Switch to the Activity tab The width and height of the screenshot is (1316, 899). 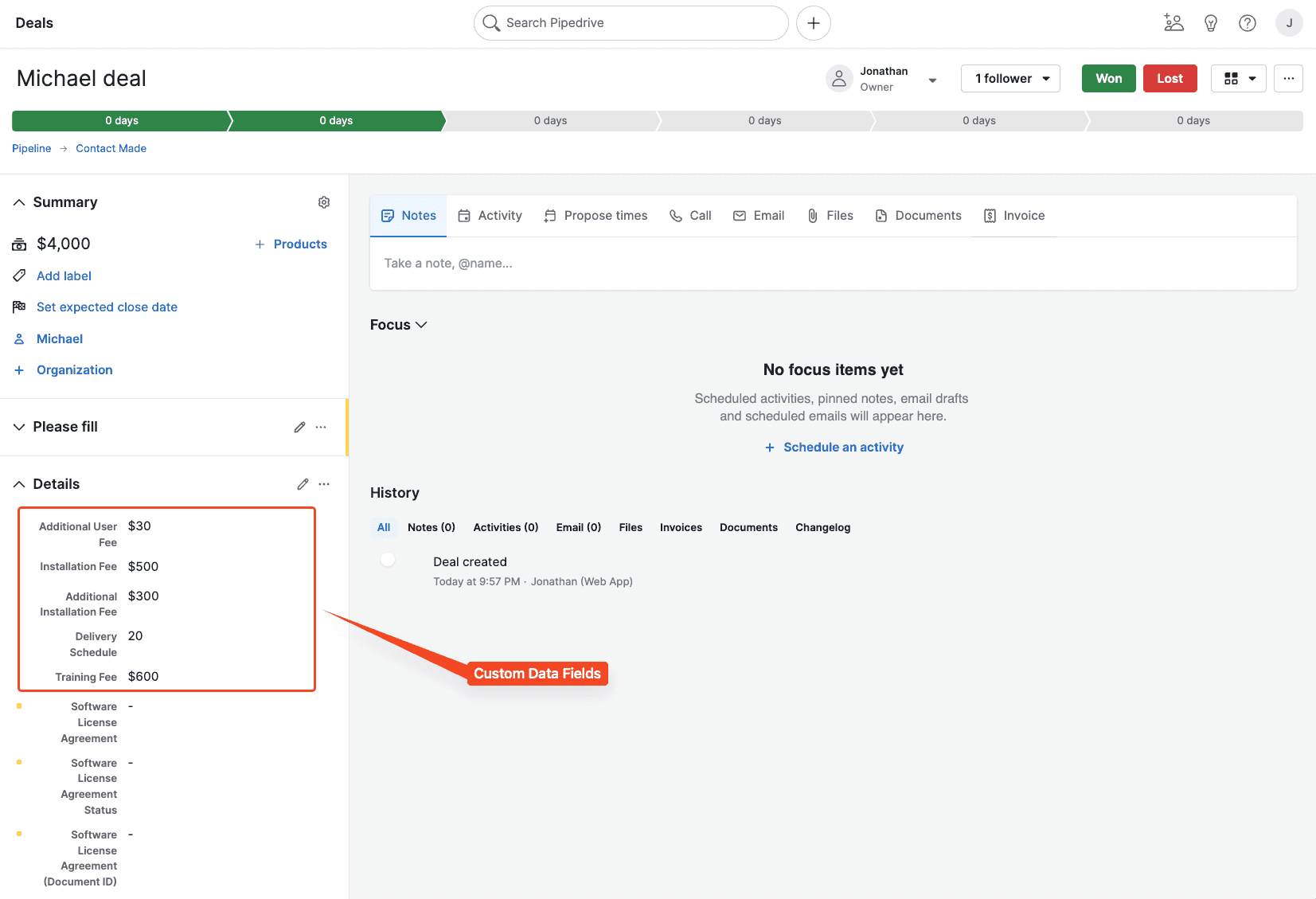coord(490,215)
